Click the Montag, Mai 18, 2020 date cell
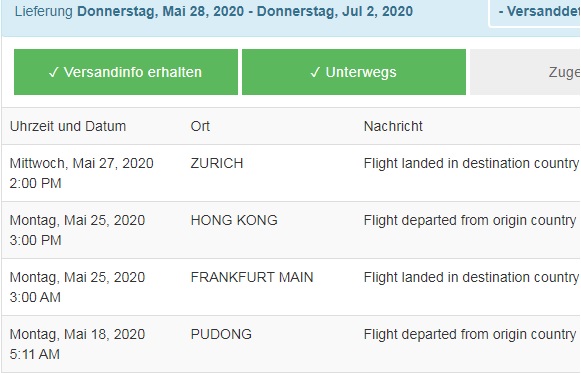Image resolution: width=581 pixels, height=373 pixels. click(77, 334)
